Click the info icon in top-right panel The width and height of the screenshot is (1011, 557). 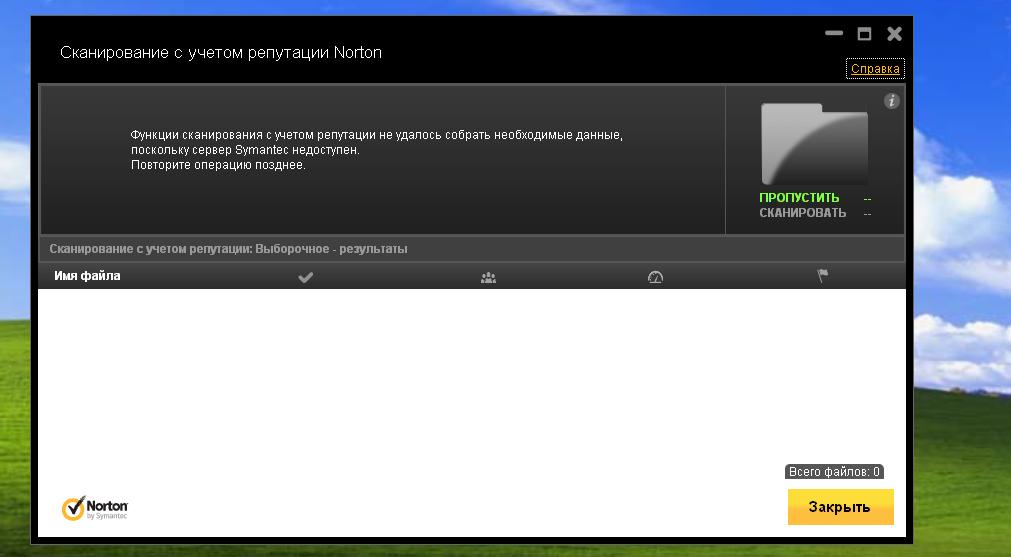click(x=892, y=101)
